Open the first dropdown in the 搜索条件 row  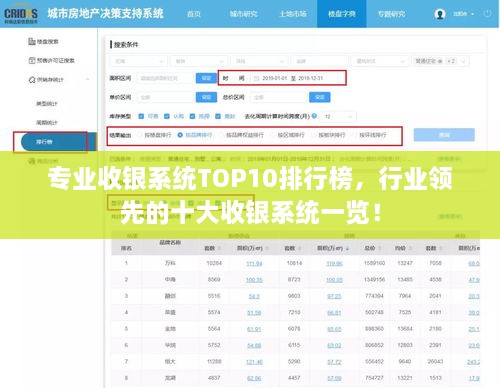[138, 61]
